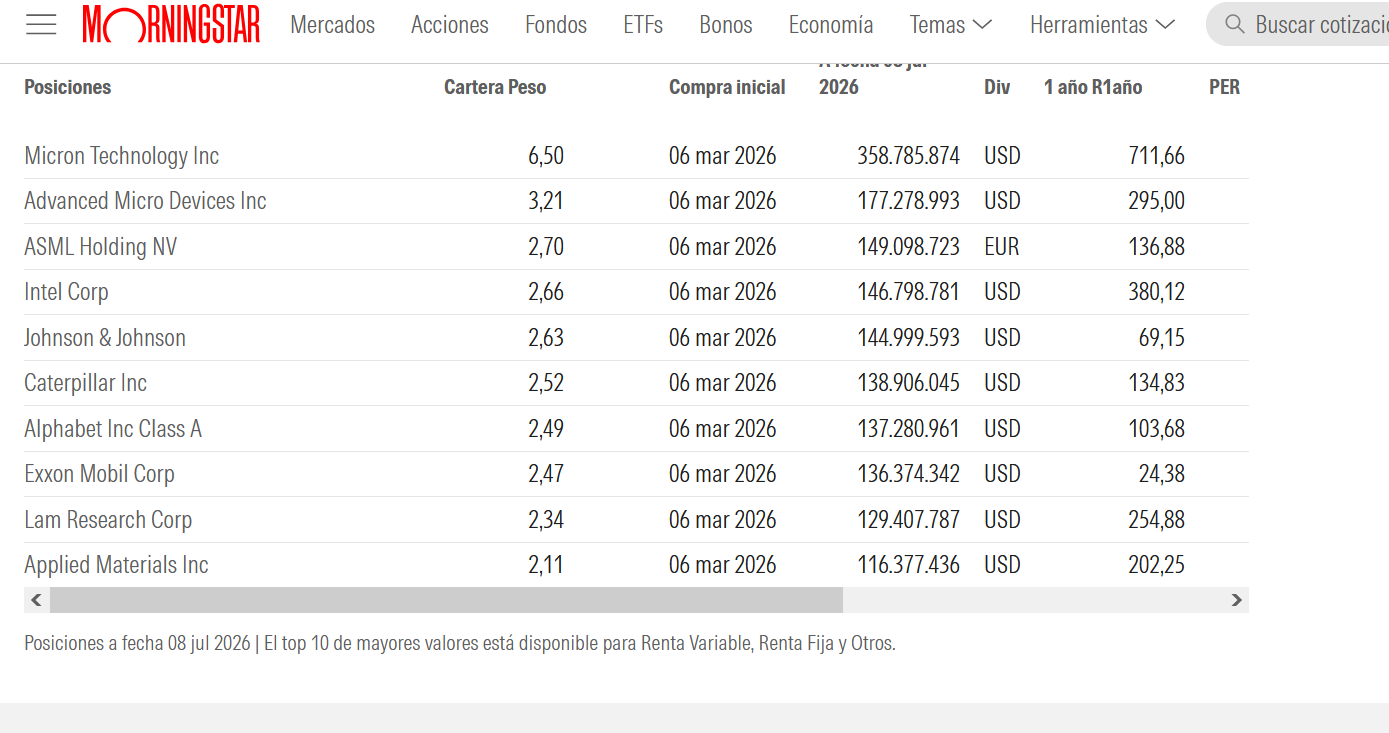Select ASML's EUR currency cell
Image resolution: width=1389 pixels, height=733 pixels.
[x=1002, y=247]
